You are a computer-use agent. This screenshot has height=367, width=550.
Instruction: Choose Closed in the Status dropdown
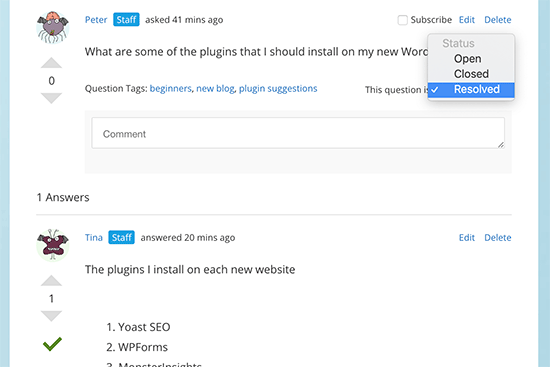tap(471, 74)
